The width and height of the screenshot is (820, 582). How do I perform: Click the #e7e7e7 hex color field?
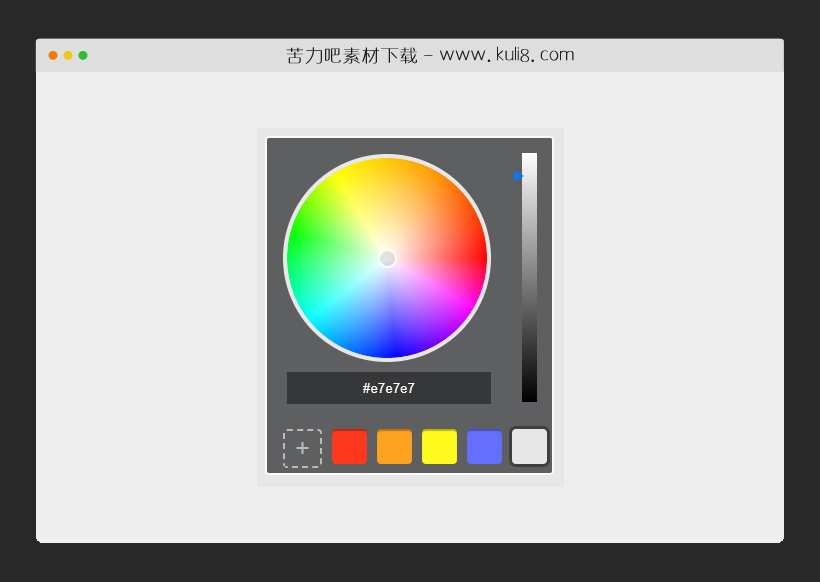click(388, 388)
